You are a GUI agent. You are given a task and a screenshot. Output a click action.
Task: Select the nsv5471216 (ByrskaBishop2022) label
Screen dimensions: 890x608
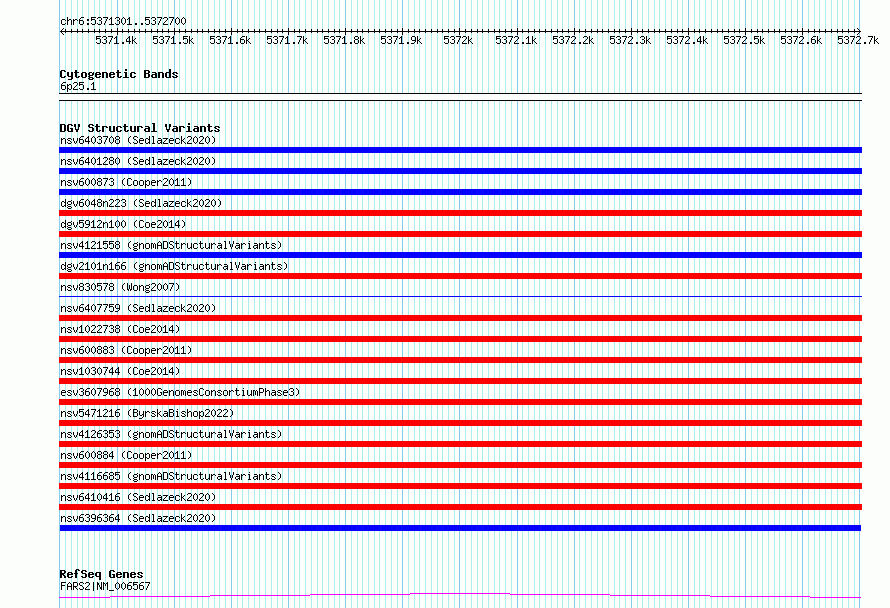coord(147,413)
